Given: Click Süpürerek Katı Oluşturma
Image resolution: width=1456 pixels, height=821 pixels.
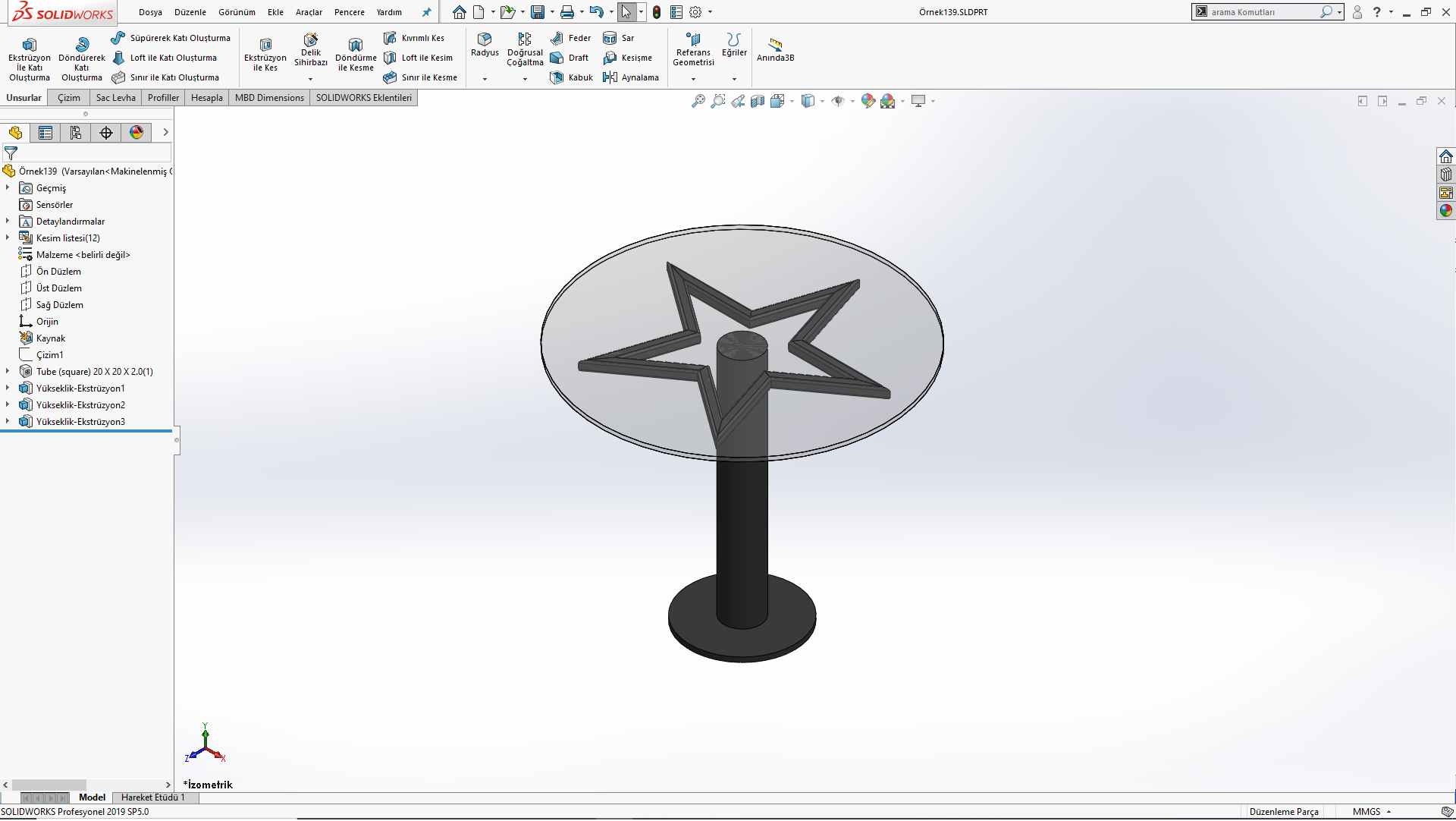Looking at the screenshot, I should pos(171,38).
